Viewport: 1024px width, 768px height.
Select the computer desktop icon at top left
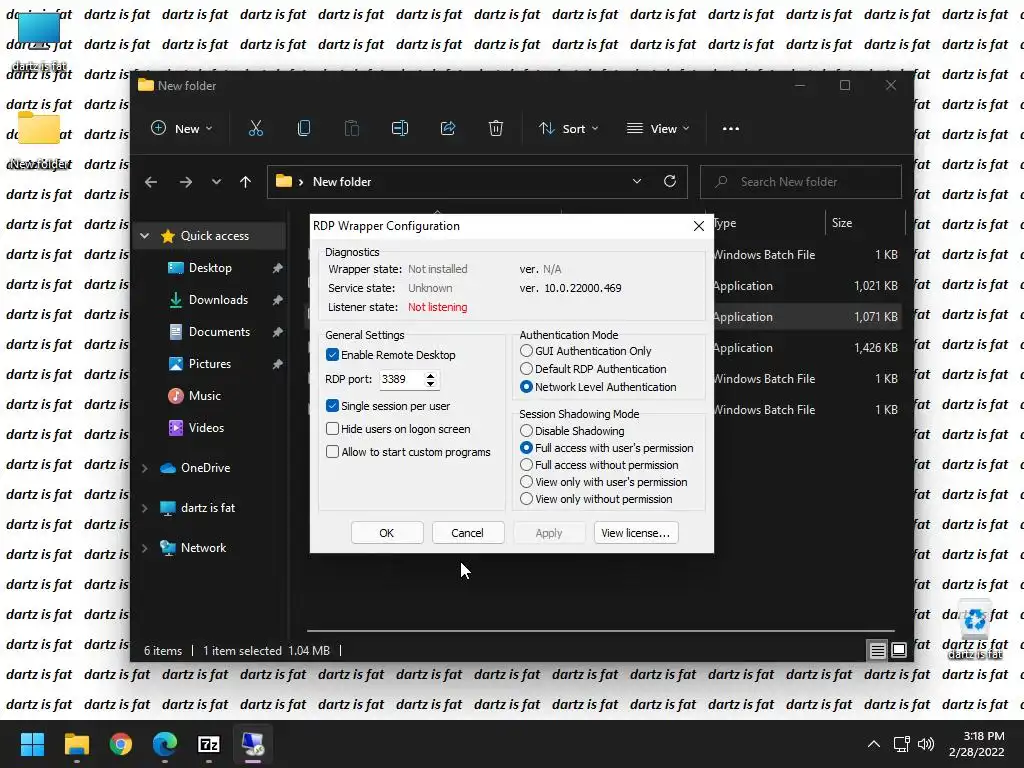coord(39,40)
